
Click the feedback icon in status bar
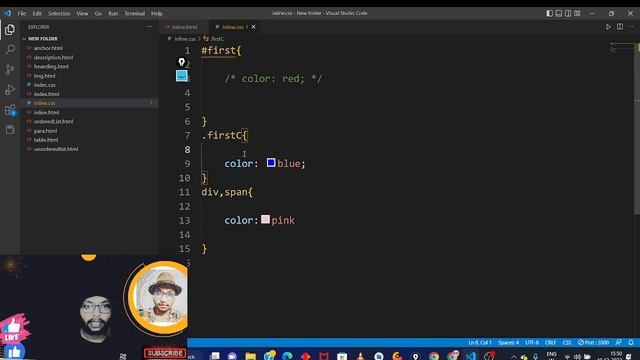tap(618, 342)
